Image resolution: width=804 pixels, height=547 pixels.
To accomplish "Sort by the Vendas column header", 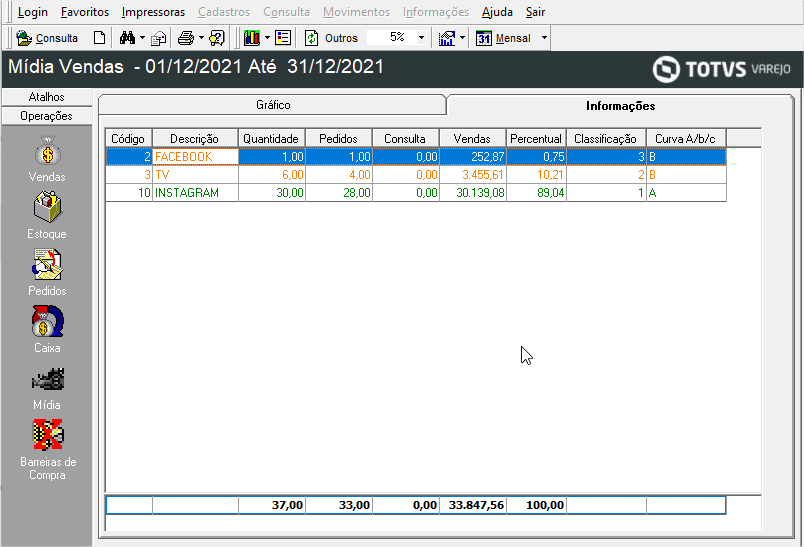I will 472,138.
